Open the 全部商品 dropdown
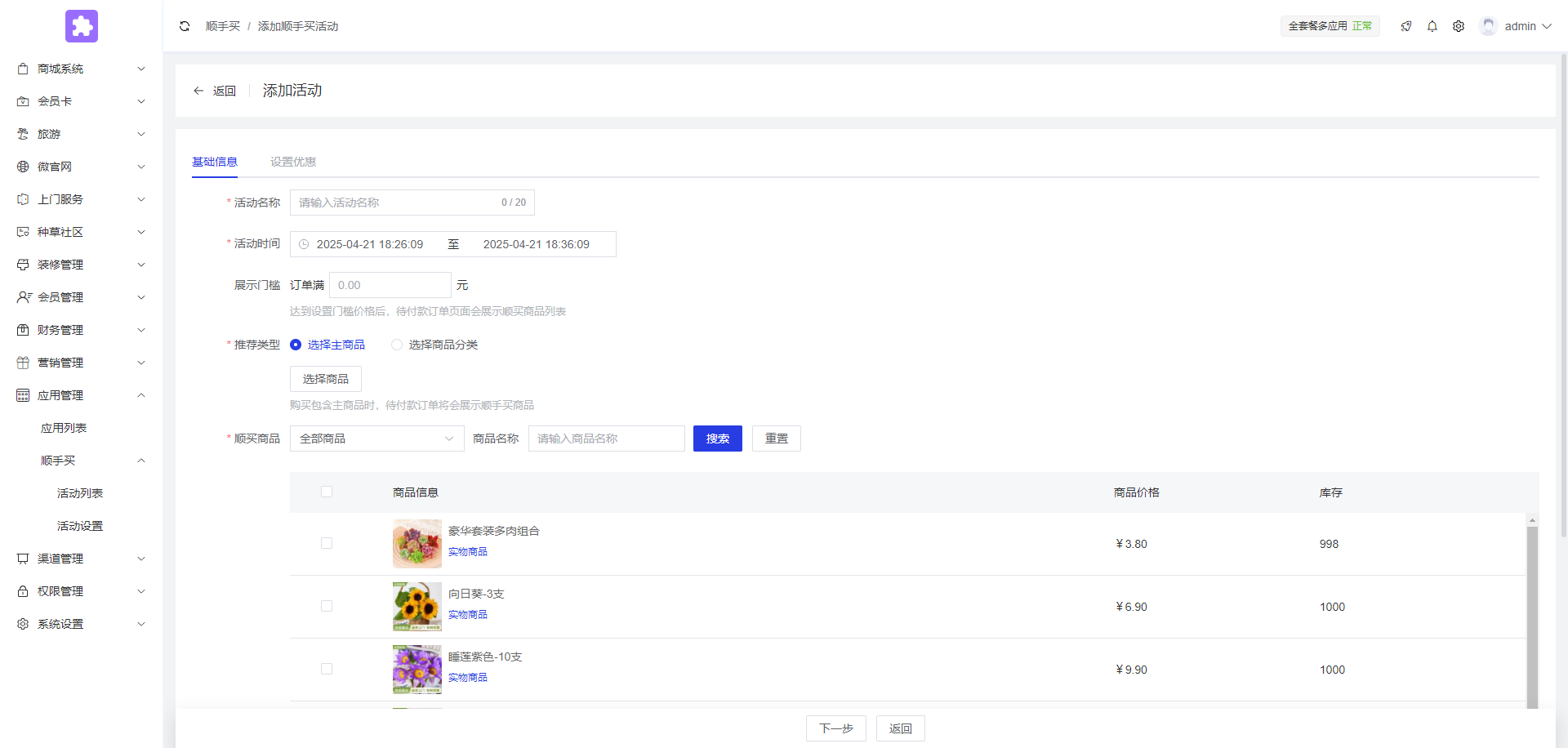The height and width of the screenshot is (748, 1568). tap(376, 439)
